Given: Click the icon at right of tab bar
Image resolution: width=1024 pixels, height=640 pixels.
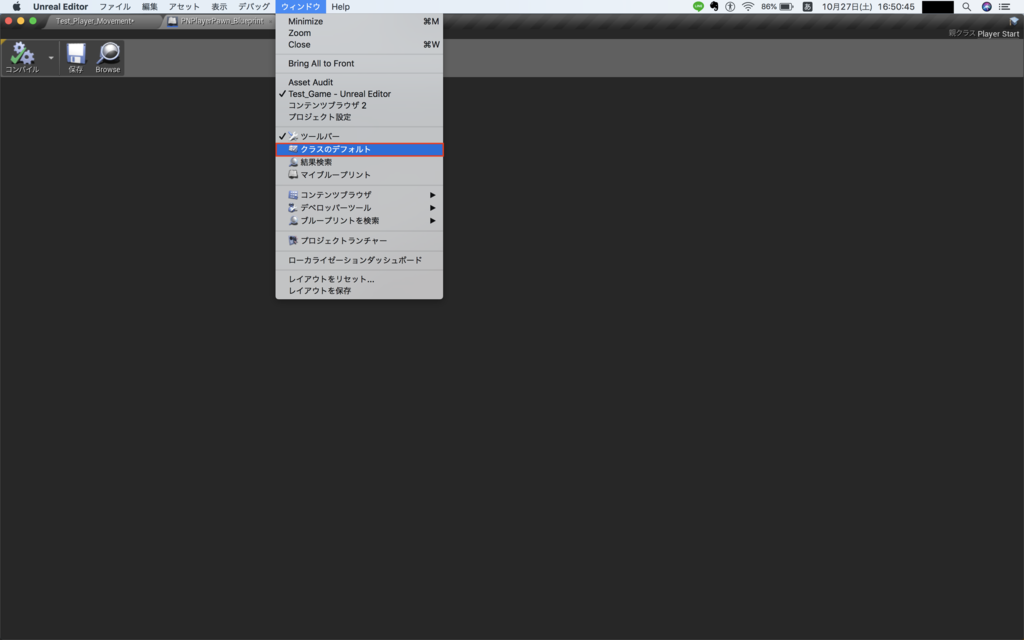Looking at the screenshot, I should click(x=1014, y=22).
